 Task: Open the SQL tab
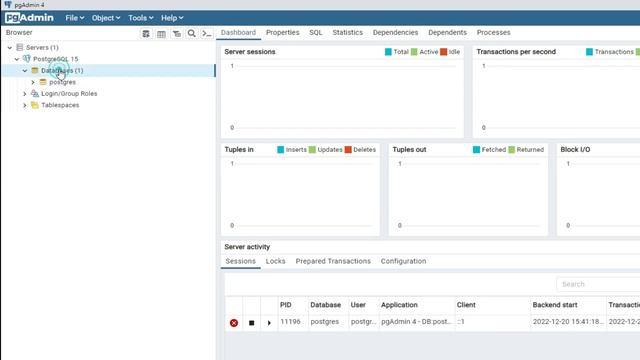pyautogui.click(x=316, y=33)
